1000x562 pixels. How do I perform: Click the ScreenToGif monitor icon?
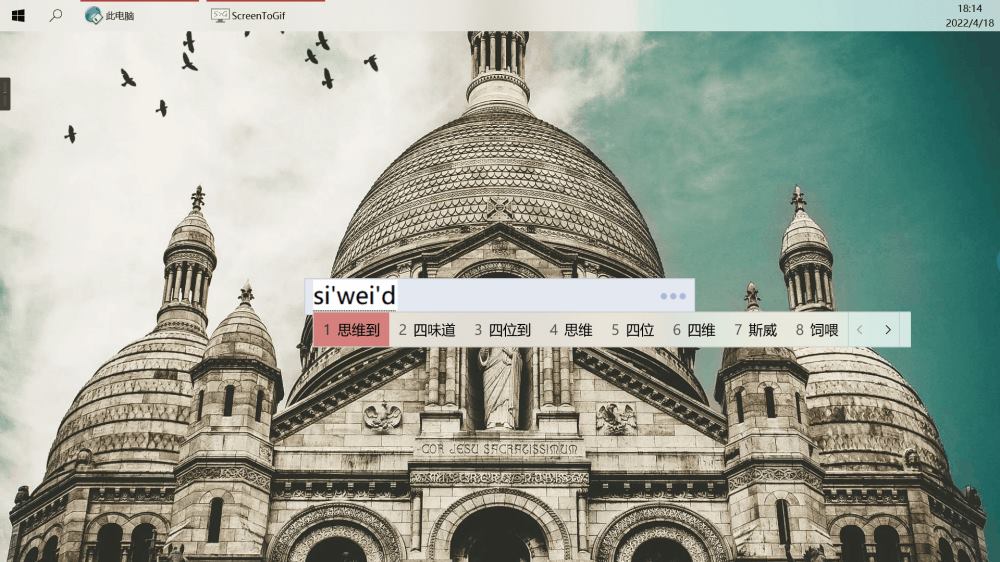pyautogui.click(x=220, y=15)
